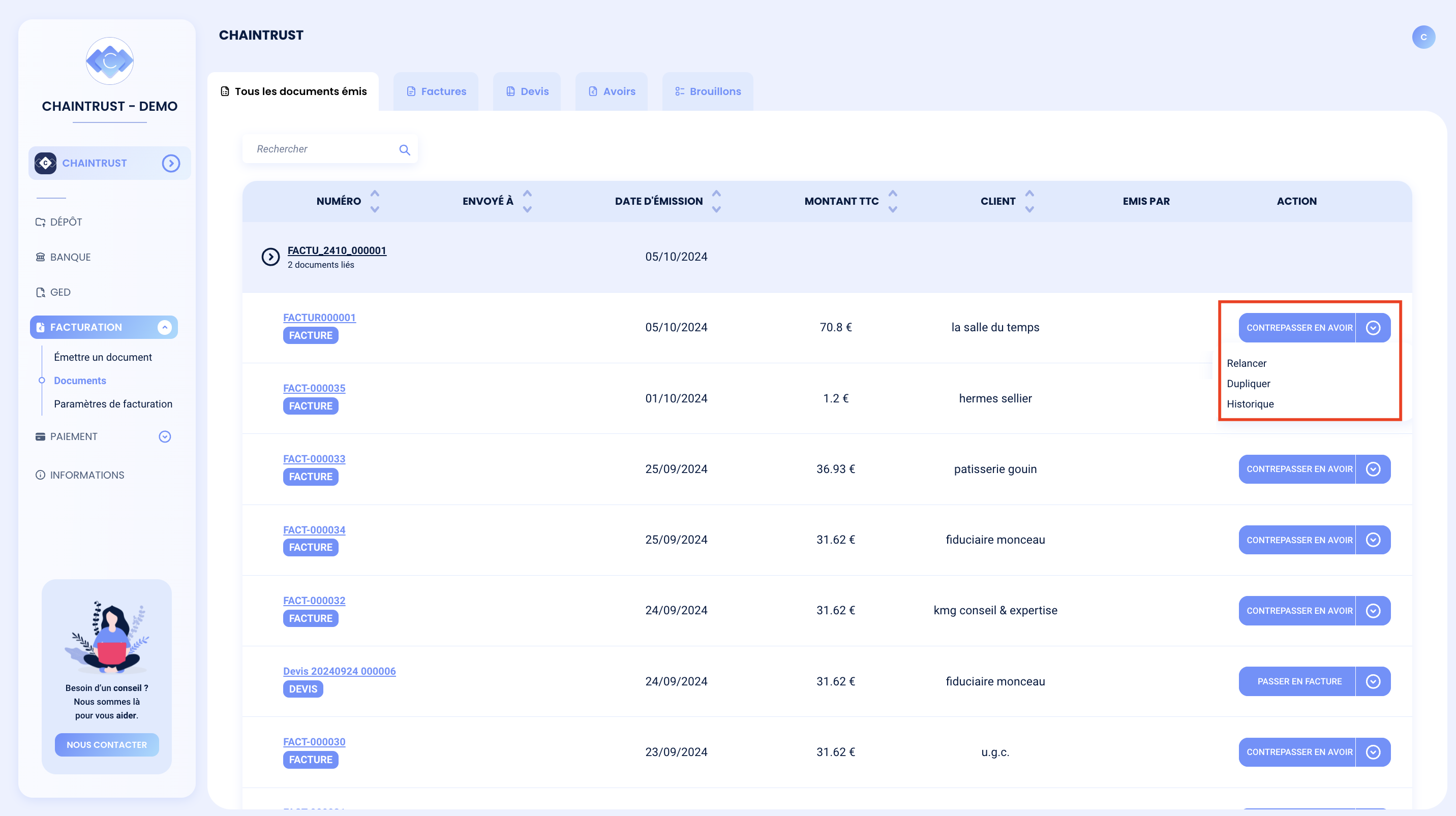Viewport: 1456px width, 816px height.
Task: Click client name 'patisserie gouin'
Action: pyautogui.click(x=995, y=468)
